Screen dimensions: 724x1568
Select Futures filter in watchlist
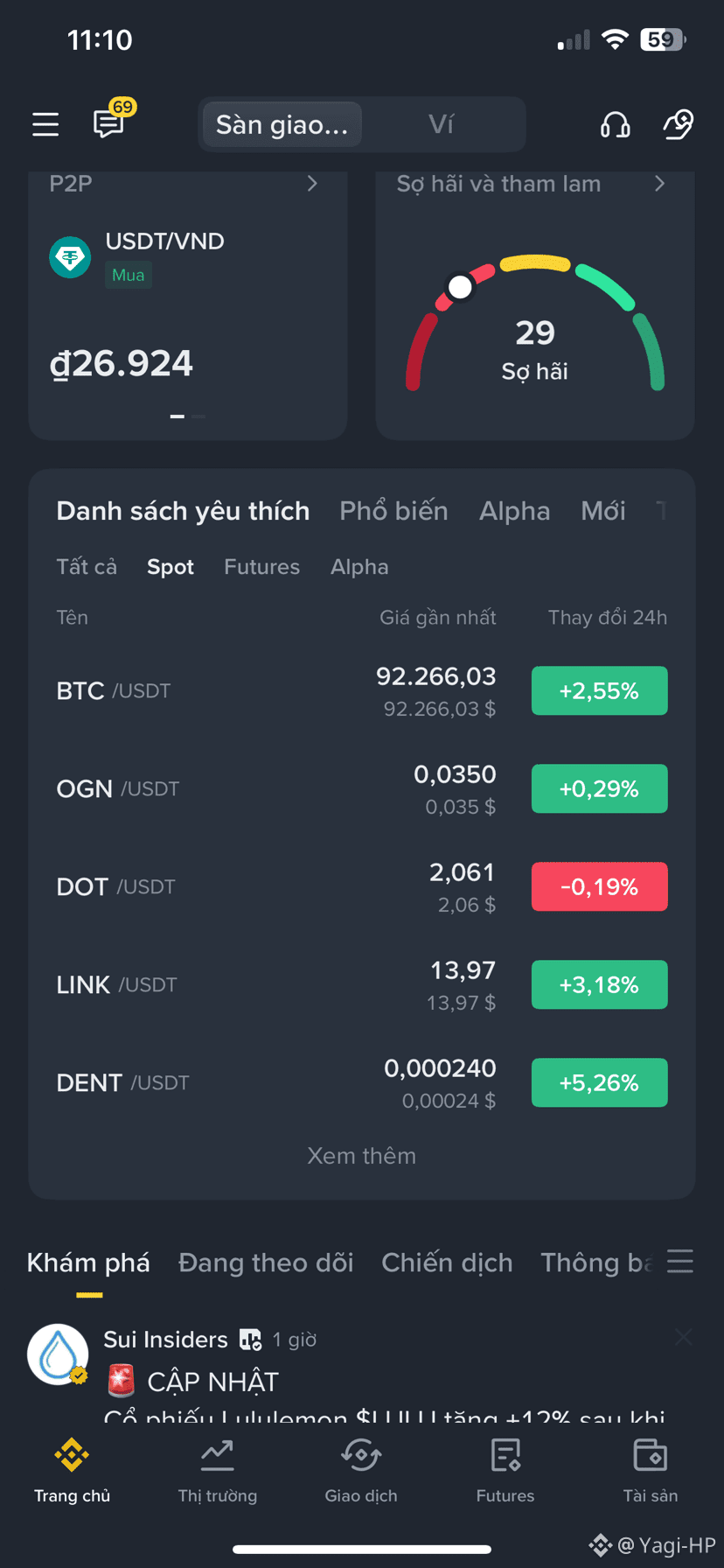click(x=261, y=567)
